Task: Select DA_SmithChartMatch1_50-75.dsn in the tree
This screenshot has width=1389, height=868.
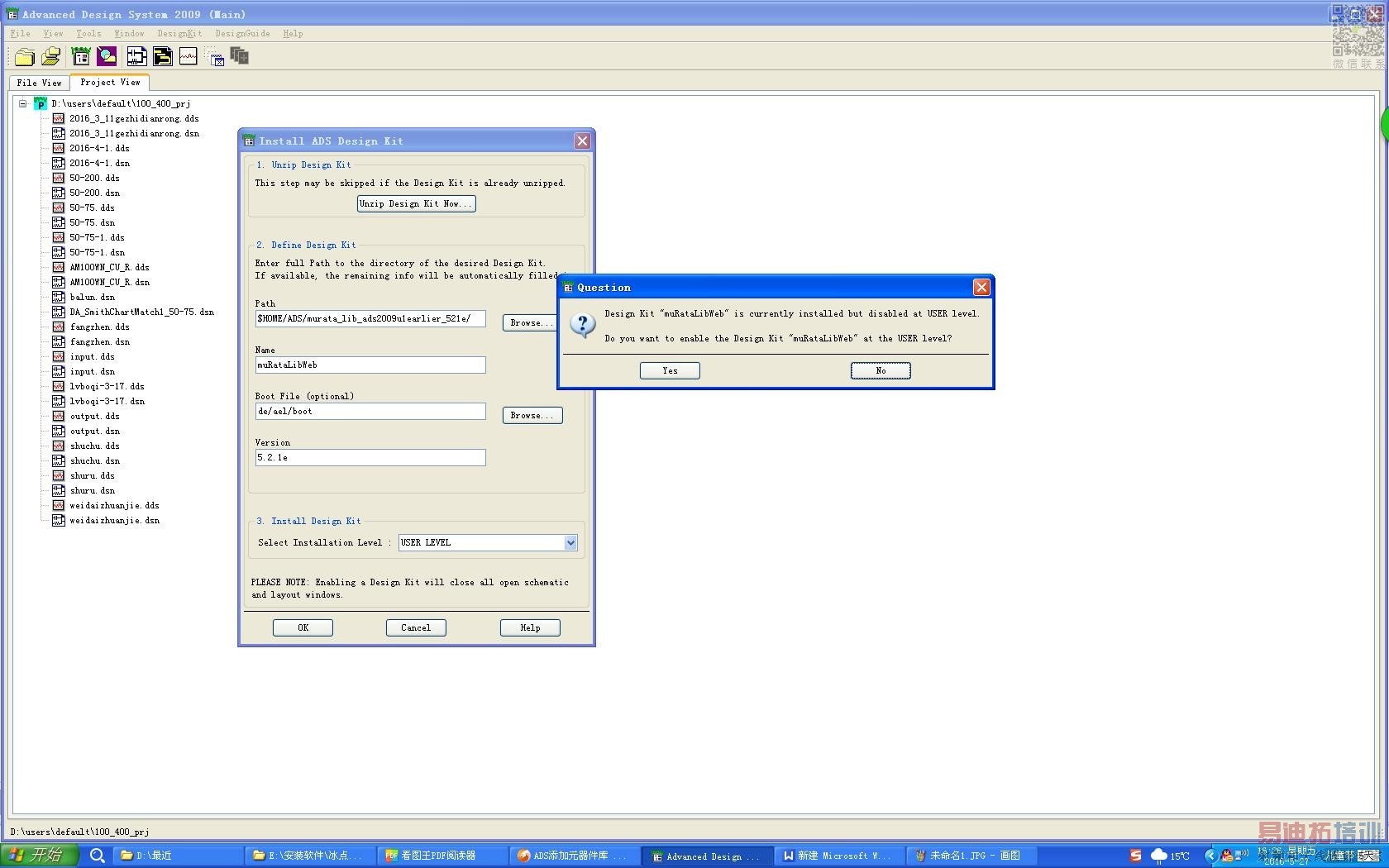Action: coord(141,312)
